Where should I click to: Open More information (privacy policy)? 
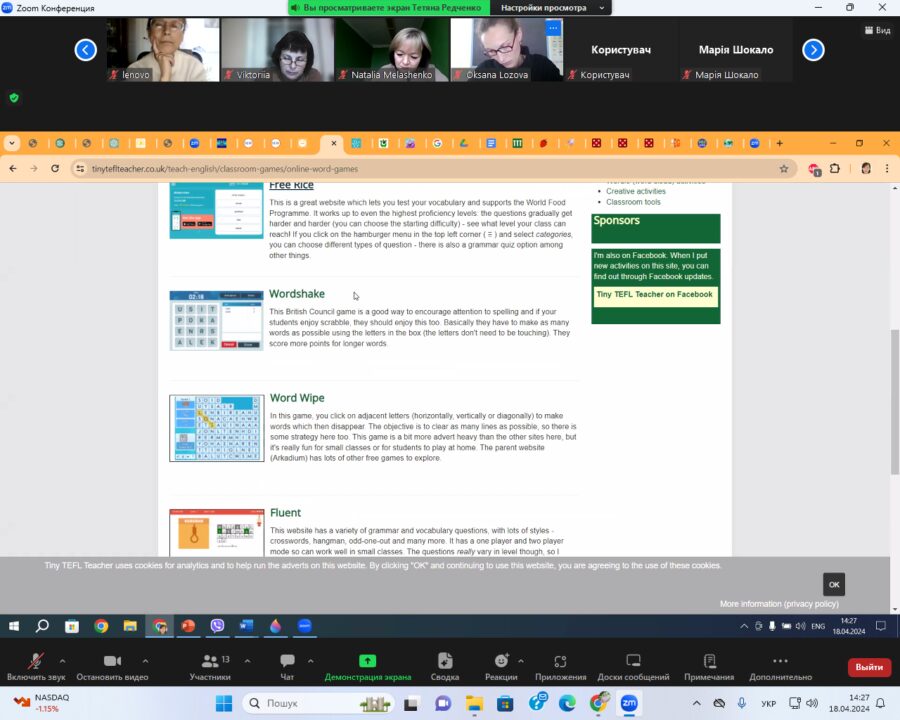coord(779,604)
